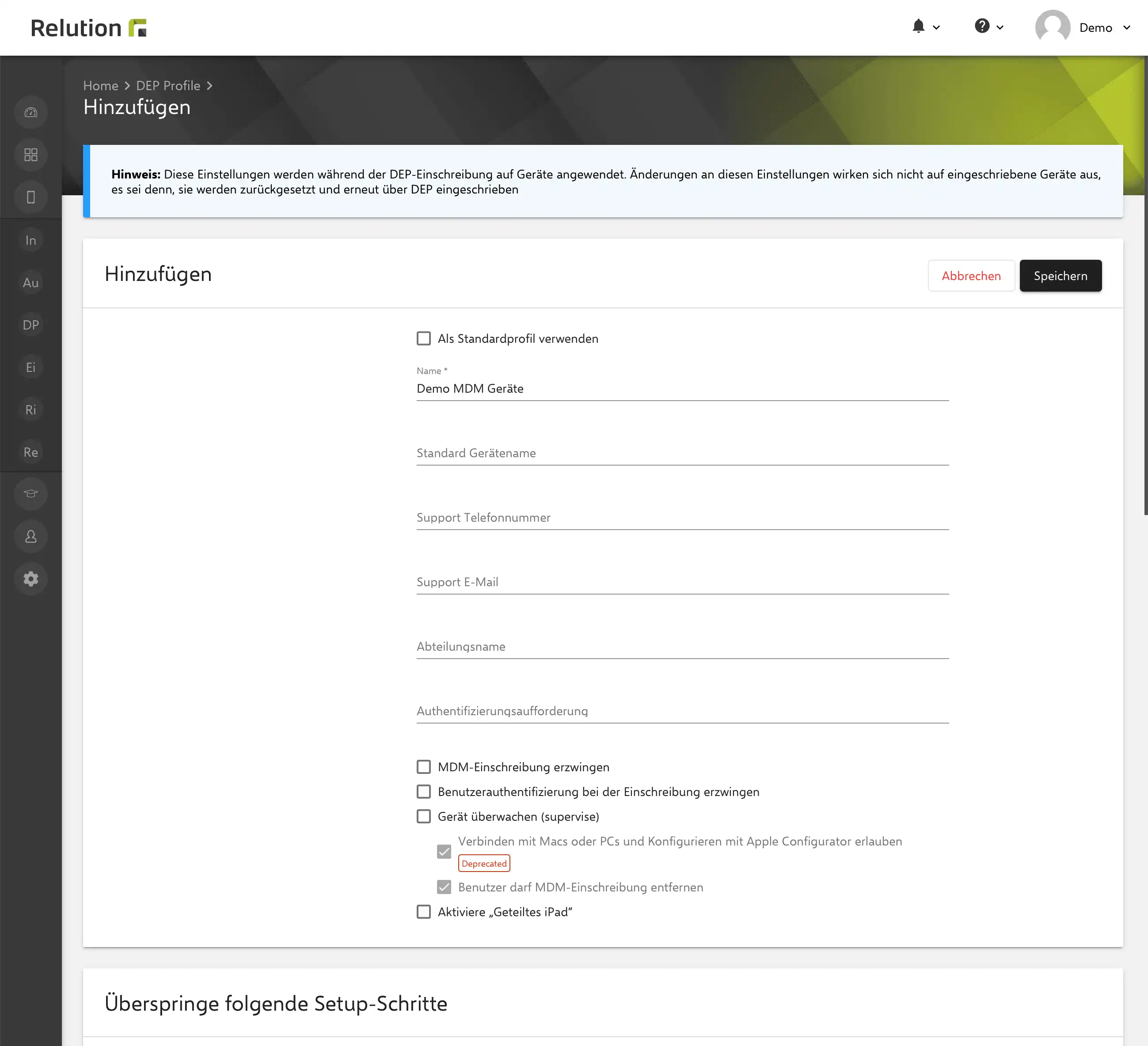Viewport: 1148px width, 1046px height.
Task: Open the user management person icon
Action: tap(31, 536)
